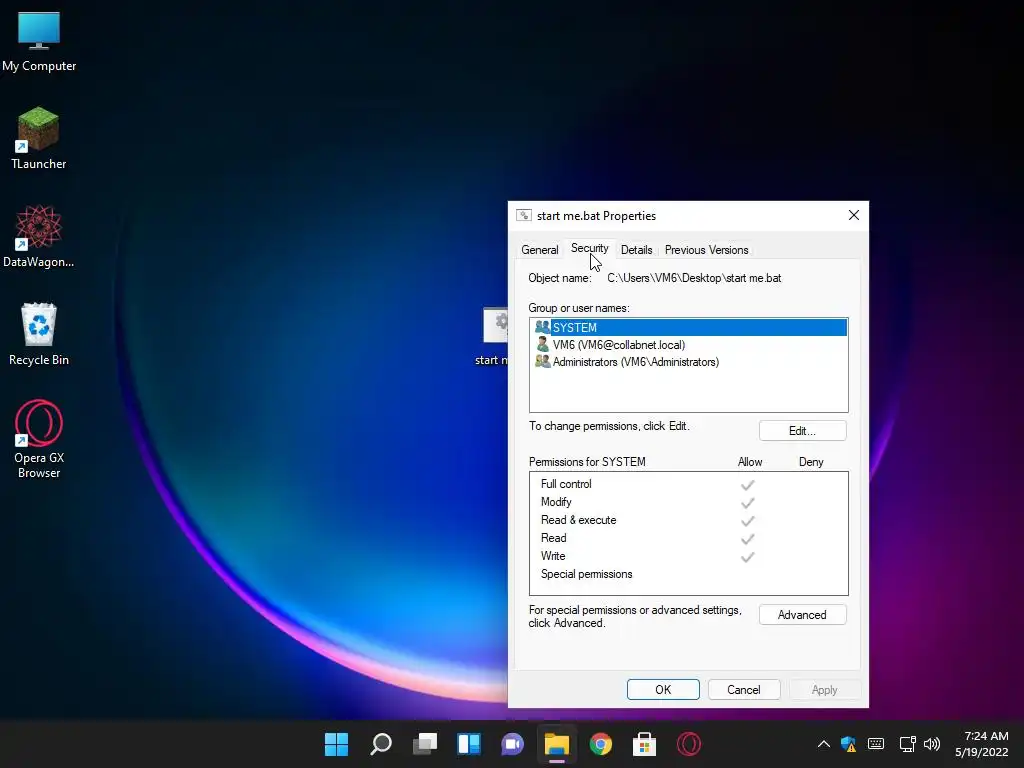1024x768 pixels.
Task: Click the Write Allow checkmark
Action: click(x=748, y=557)
